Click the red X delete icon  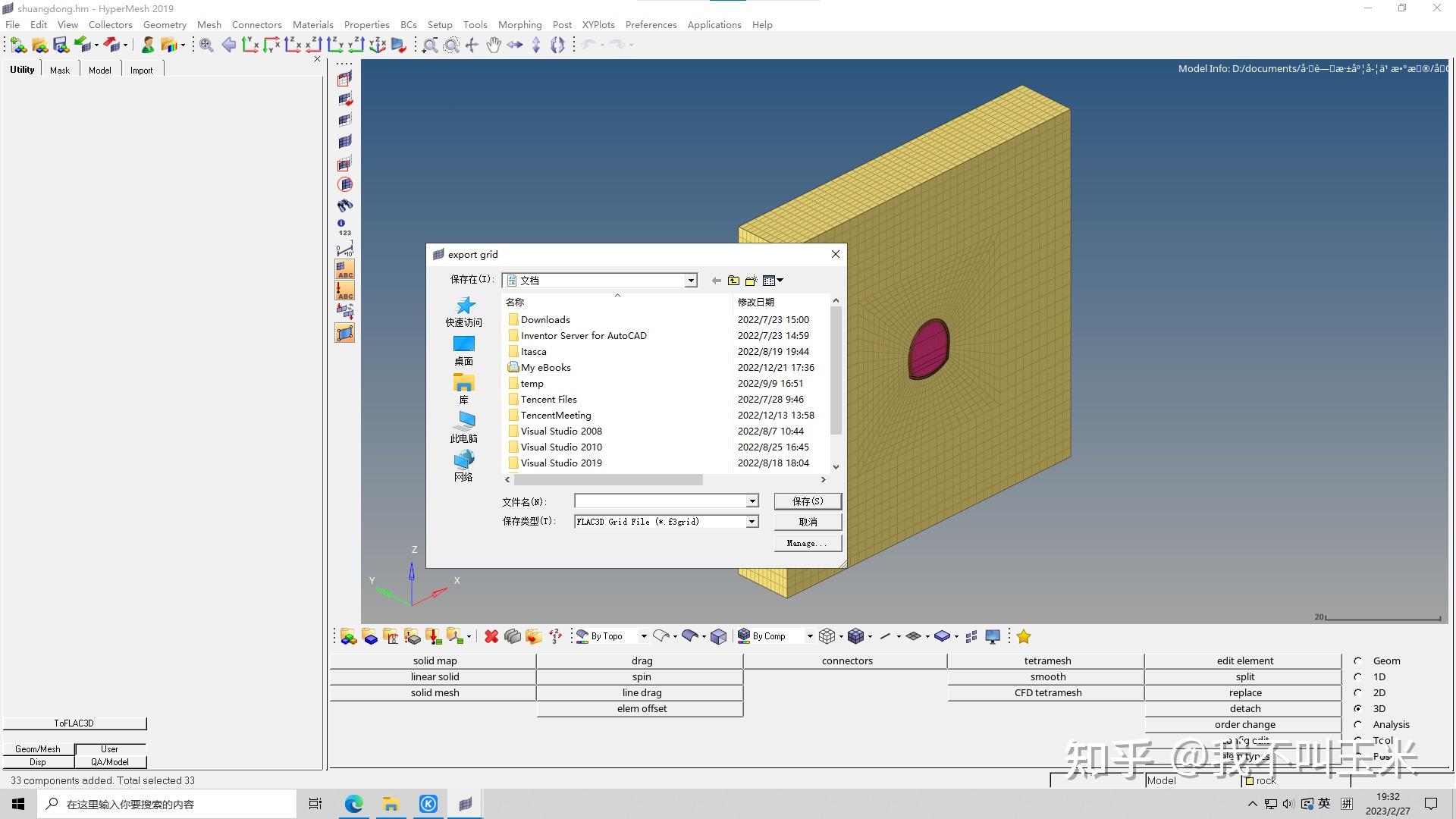491,636
